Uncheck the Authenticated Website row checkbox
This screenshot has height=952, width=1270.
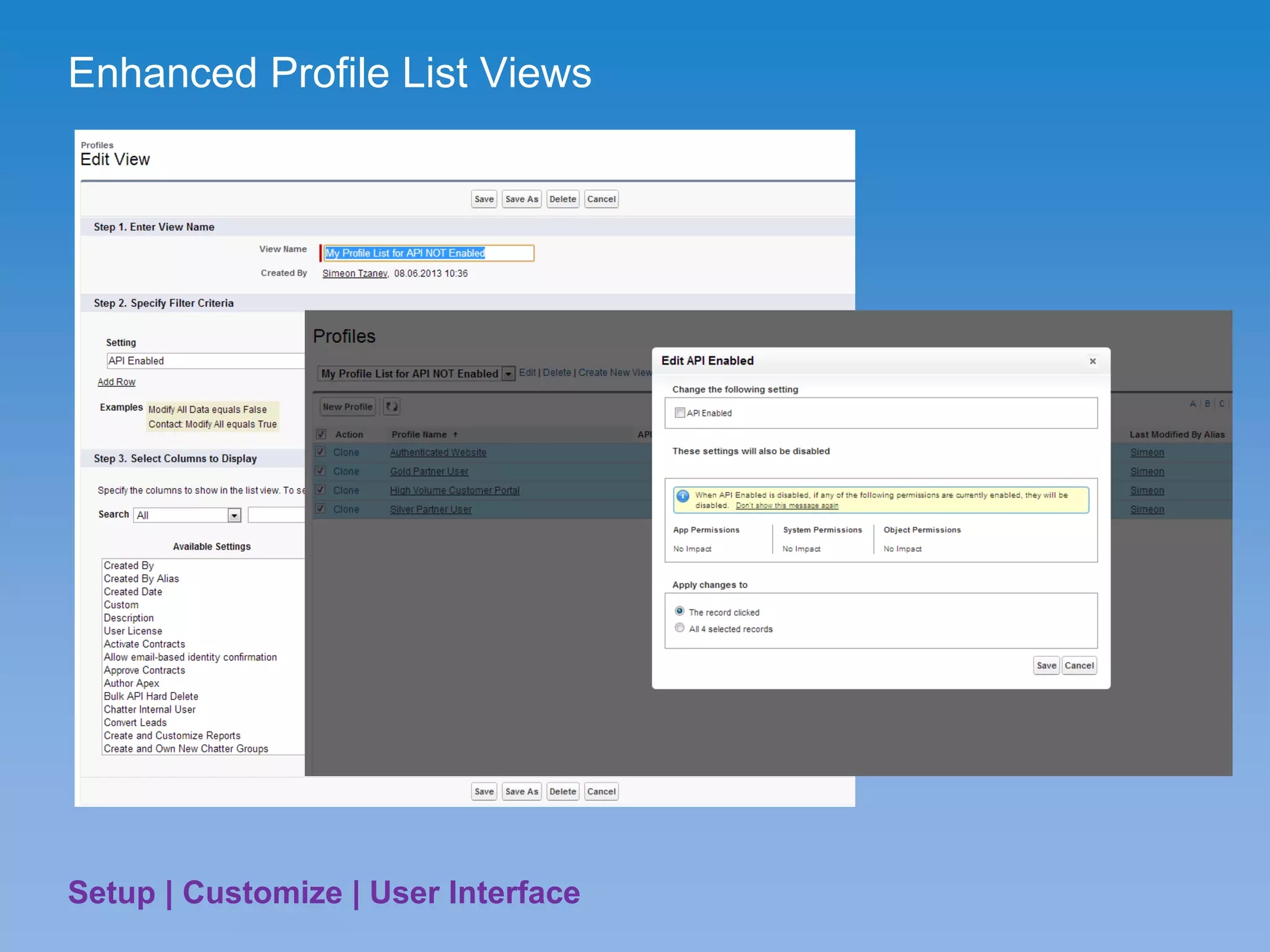click(x=321, y=452)
